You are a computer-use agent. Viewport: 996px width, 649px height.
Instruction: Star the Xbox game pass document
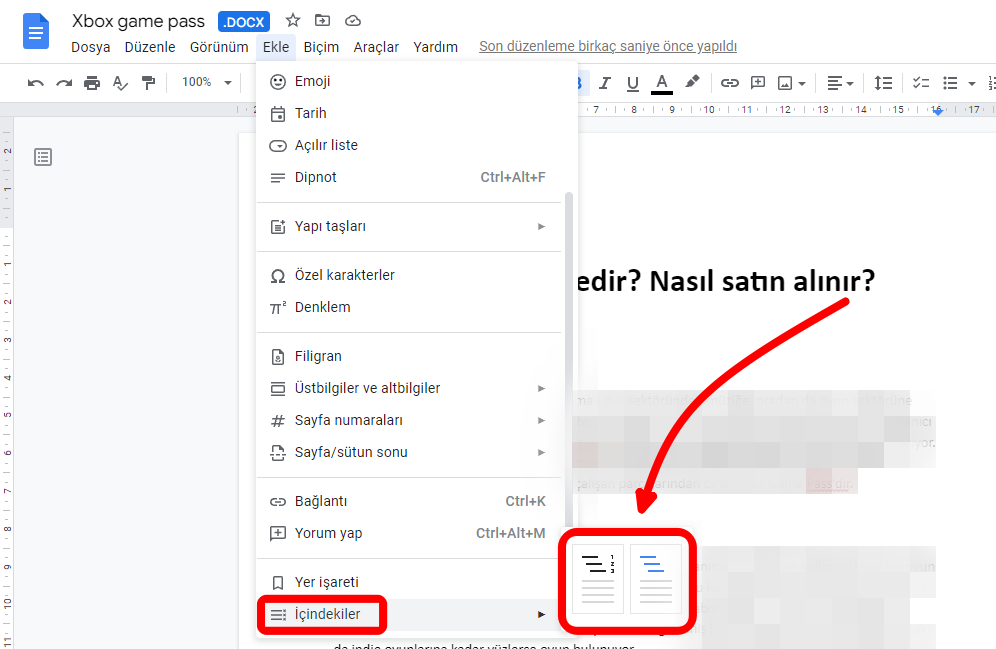[293, 20]
